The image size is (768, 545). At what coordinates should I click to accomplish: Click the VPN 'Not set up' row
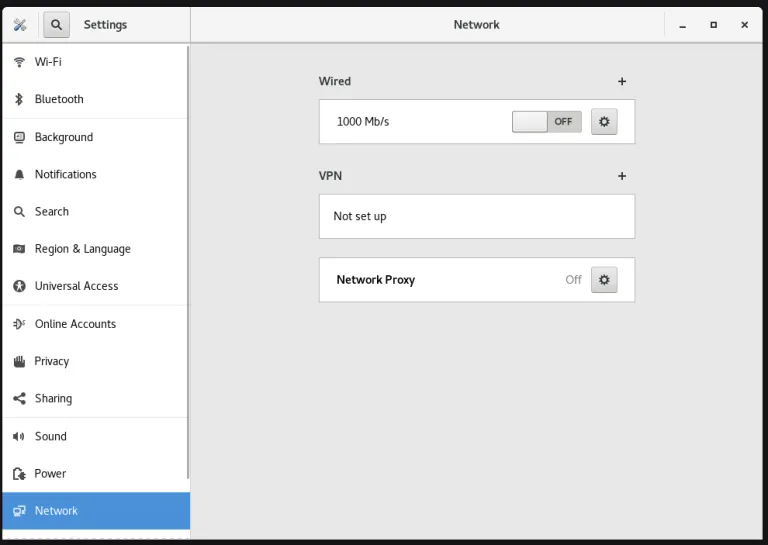point(477,216)
